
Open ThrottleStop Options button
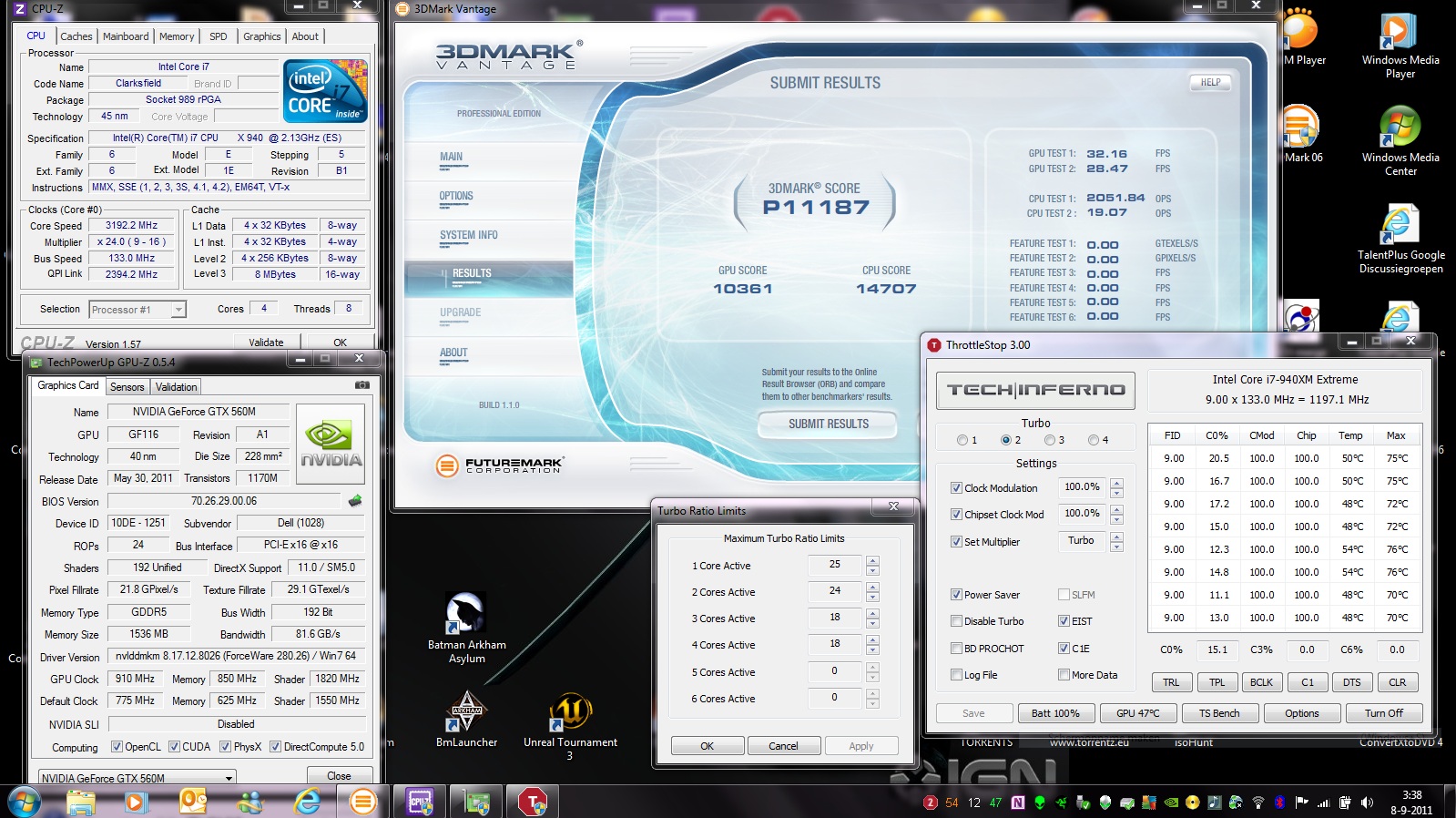point(1301,713)
